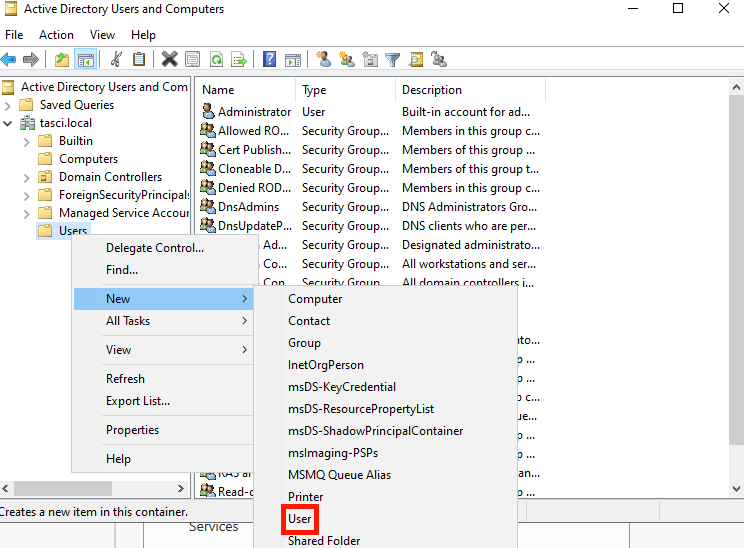Screen dimensions: 744x548
Task: Click the vertical scrollbar up arrow
Action: (736, 87)
